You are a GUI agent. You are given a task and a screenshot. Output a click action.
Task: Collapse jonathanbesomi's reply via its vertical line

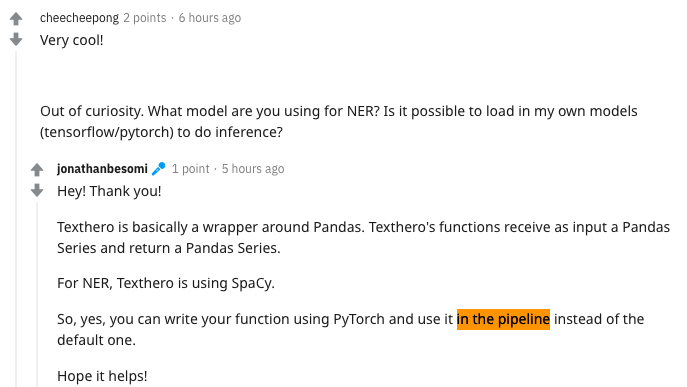(x=37, y=295)
